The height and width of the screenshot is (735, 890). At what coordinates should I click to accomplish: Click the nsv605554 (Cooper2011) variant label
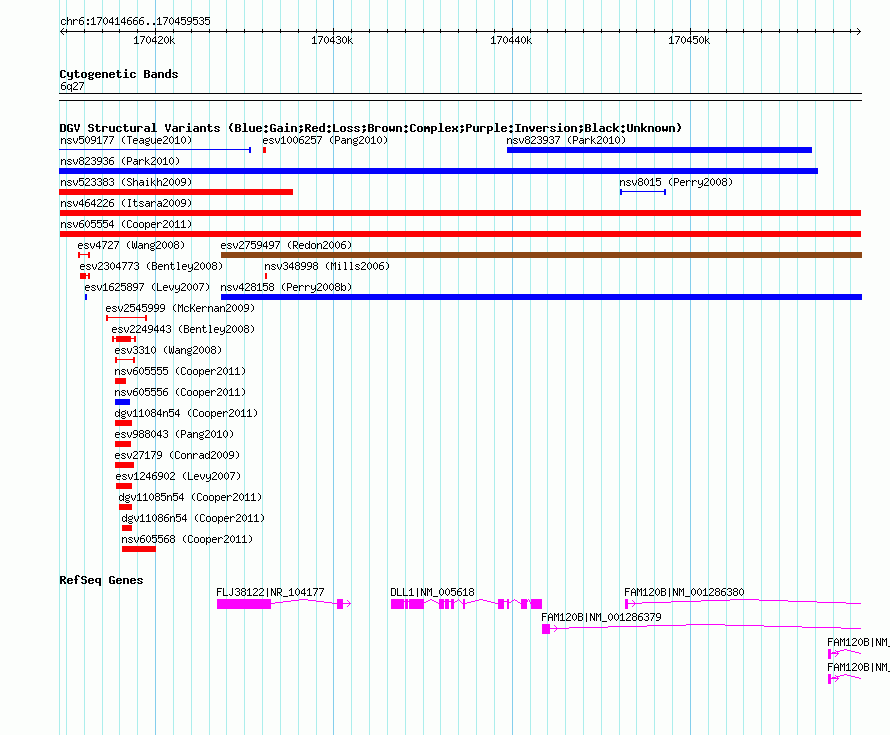(126, 224)
